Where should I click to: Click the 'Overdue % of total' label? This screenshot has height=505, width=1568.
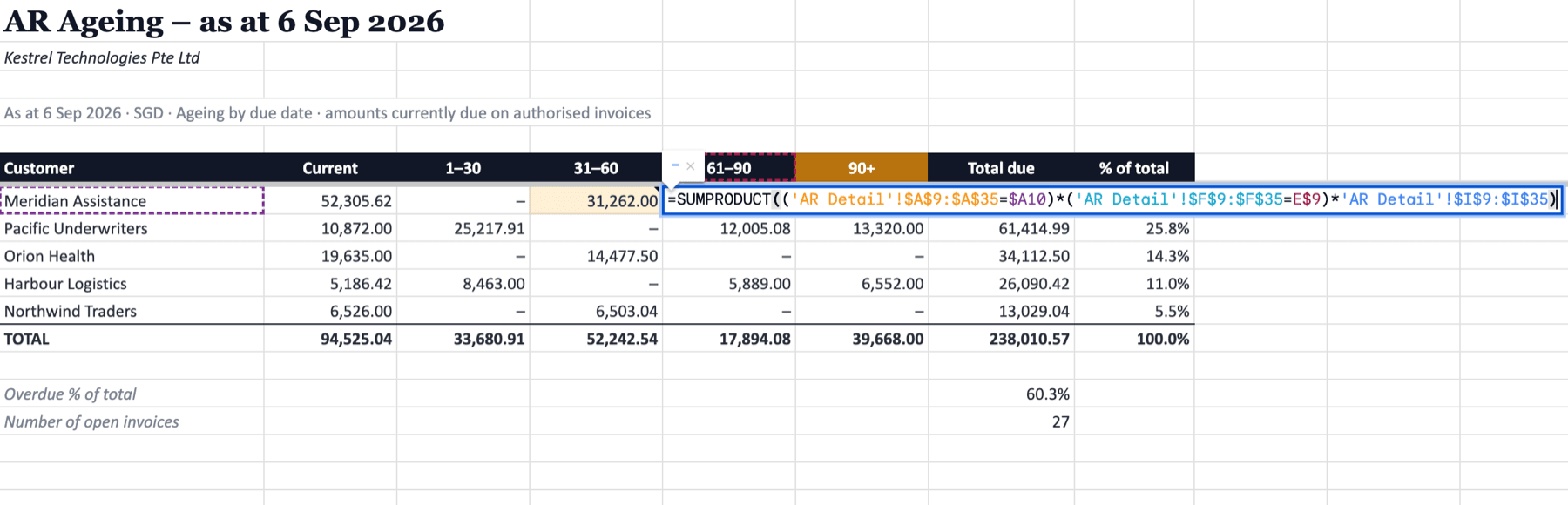(132, 394)
